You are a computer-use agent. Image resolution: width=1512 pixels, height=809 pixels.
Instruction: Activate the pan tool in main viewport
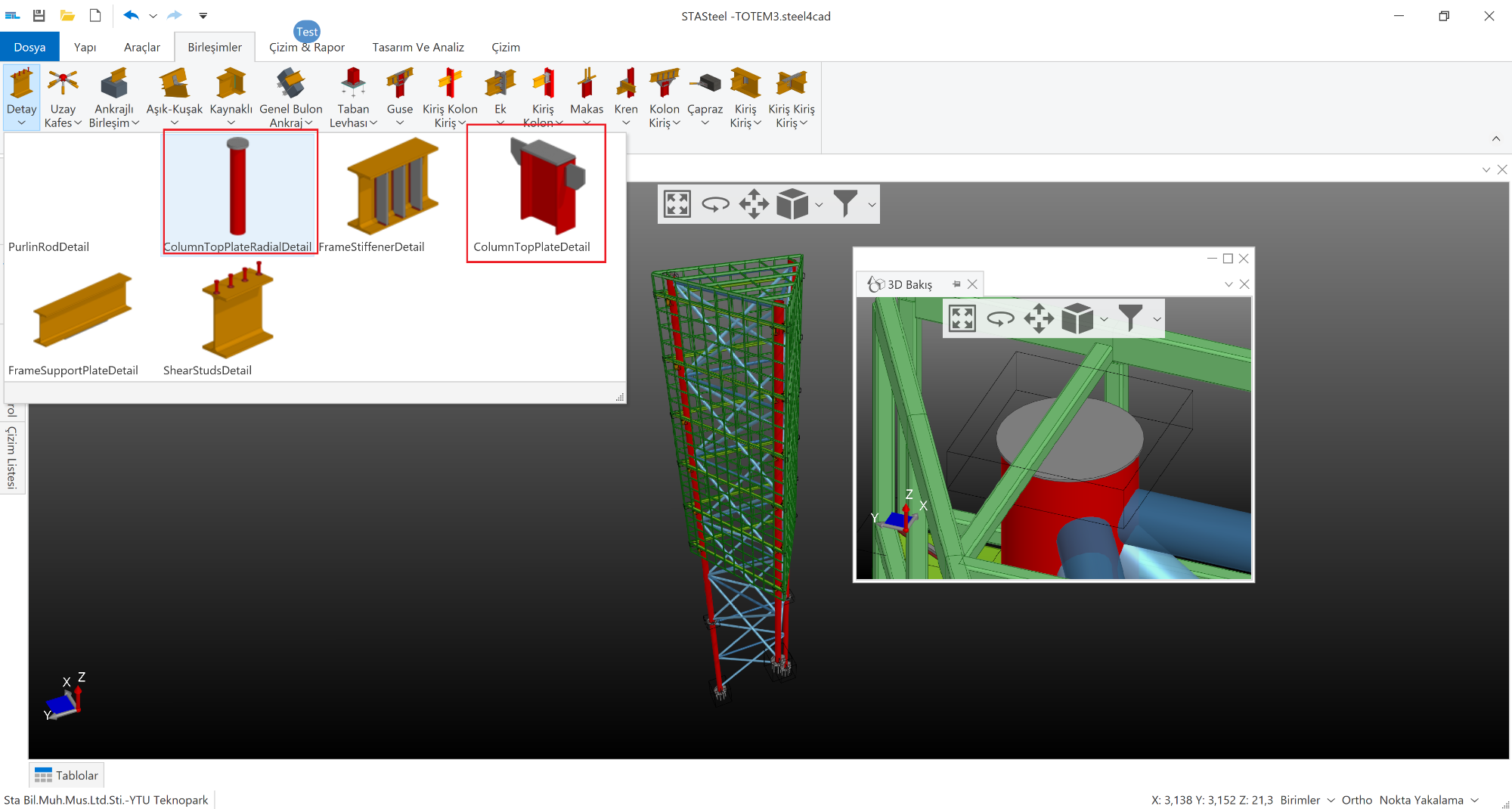tap(754, 204)
